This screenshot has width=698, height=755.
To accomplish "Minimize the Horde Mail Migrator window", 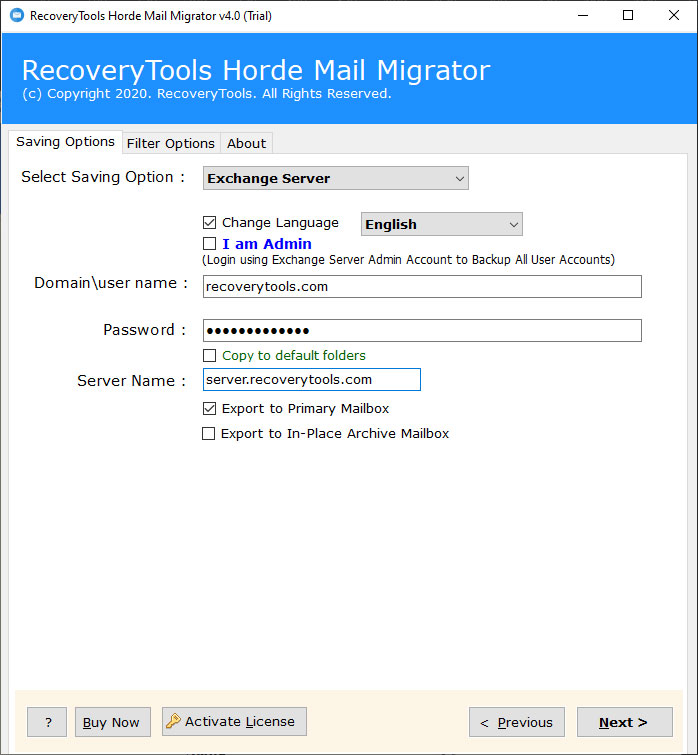I will 583,15.
